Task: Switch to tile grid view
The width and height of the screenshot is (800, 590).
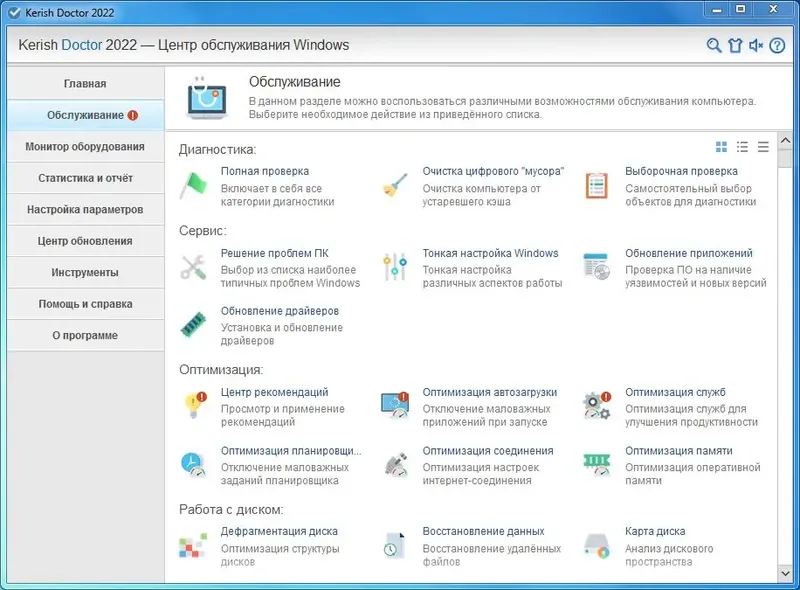Action: pyautogui.click(x=721, y=147)
